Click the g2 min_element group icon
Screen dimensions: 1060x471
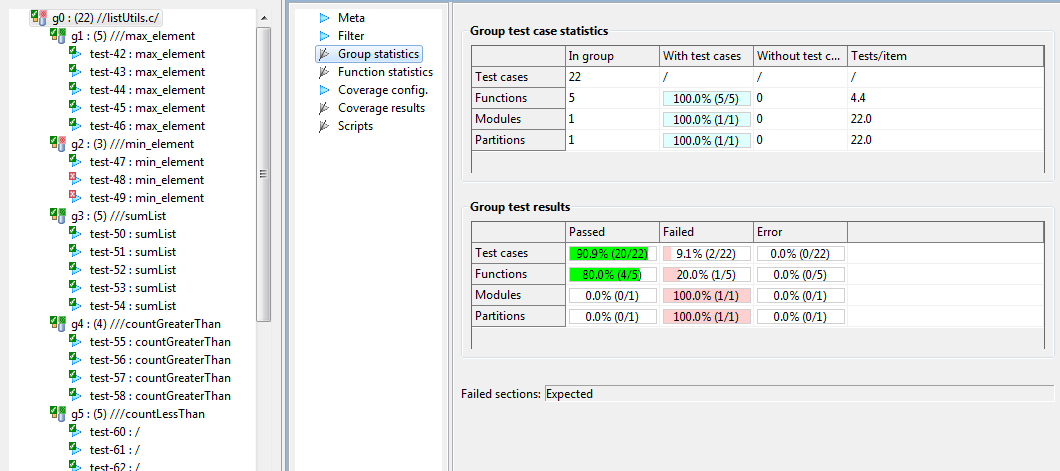pyautogui.click(x=57, y=144)
